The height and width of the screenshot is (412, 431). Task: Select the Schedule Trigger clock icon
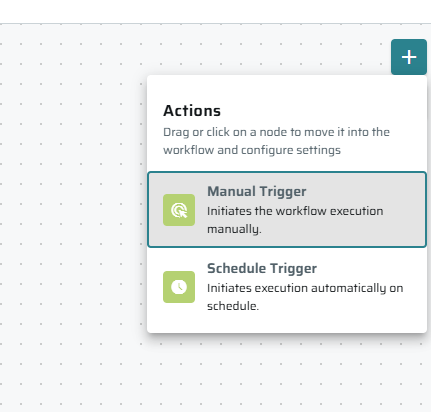click(x=179, y=287)
